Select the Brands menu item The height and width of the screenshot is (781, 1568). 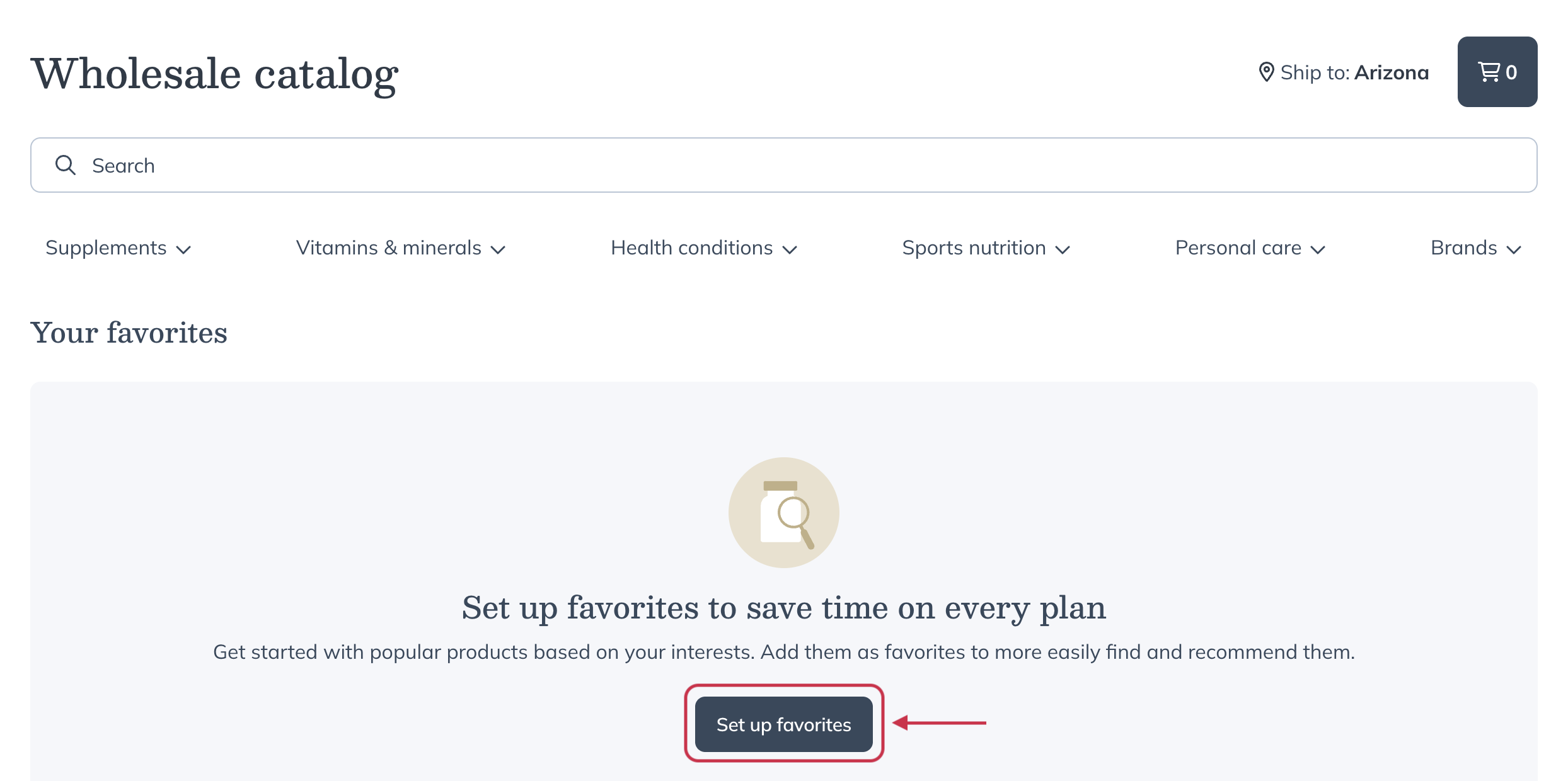pyautogui.click(x=1463, y=248)
